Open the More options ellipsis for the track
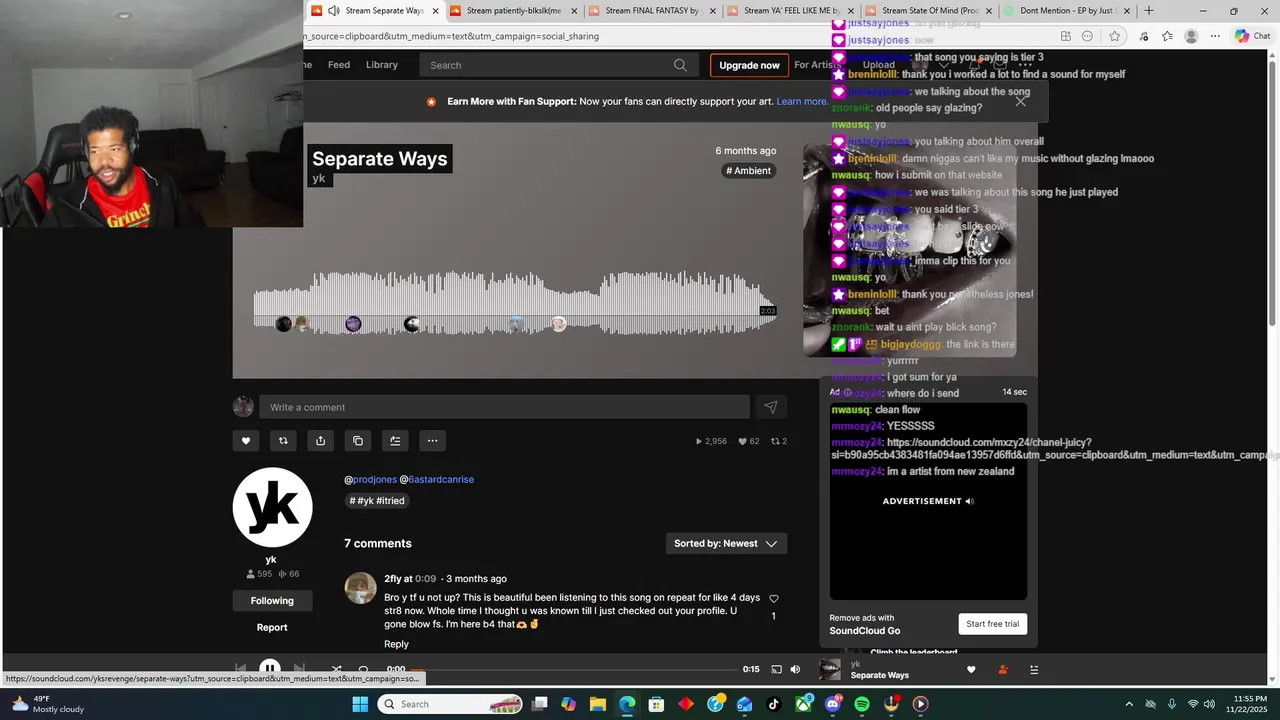This screenshot has width=1280, height=720. (x=432, y=440)
